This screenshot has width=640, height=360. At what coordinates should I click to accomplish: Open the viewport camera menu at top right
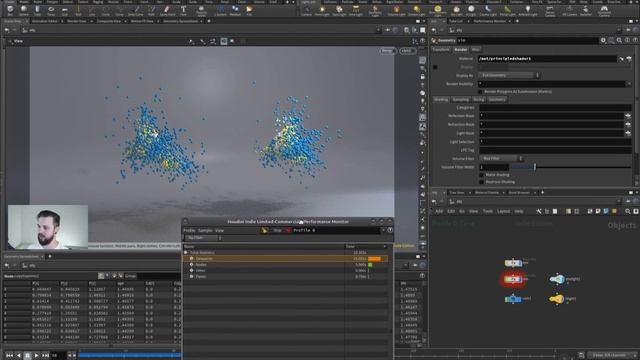pyautogui.click(x=407, y=51)
